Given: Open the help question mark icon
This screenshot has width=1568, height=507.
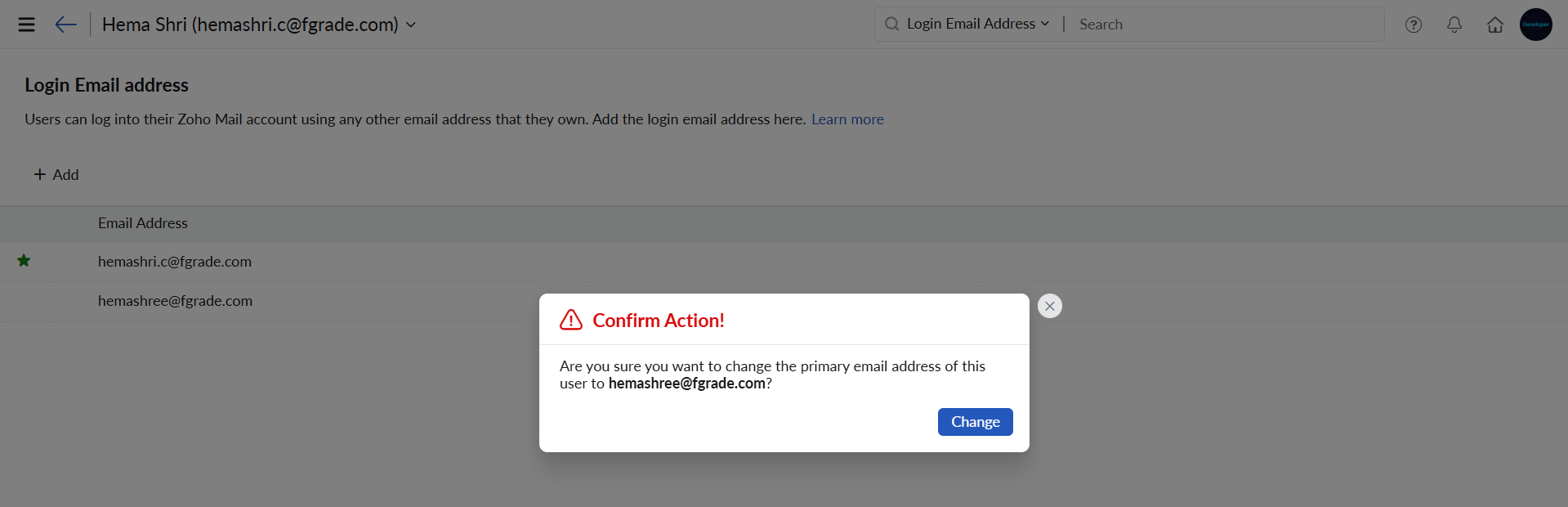Looking at the screenshot, I should [x=1414, y=25].
